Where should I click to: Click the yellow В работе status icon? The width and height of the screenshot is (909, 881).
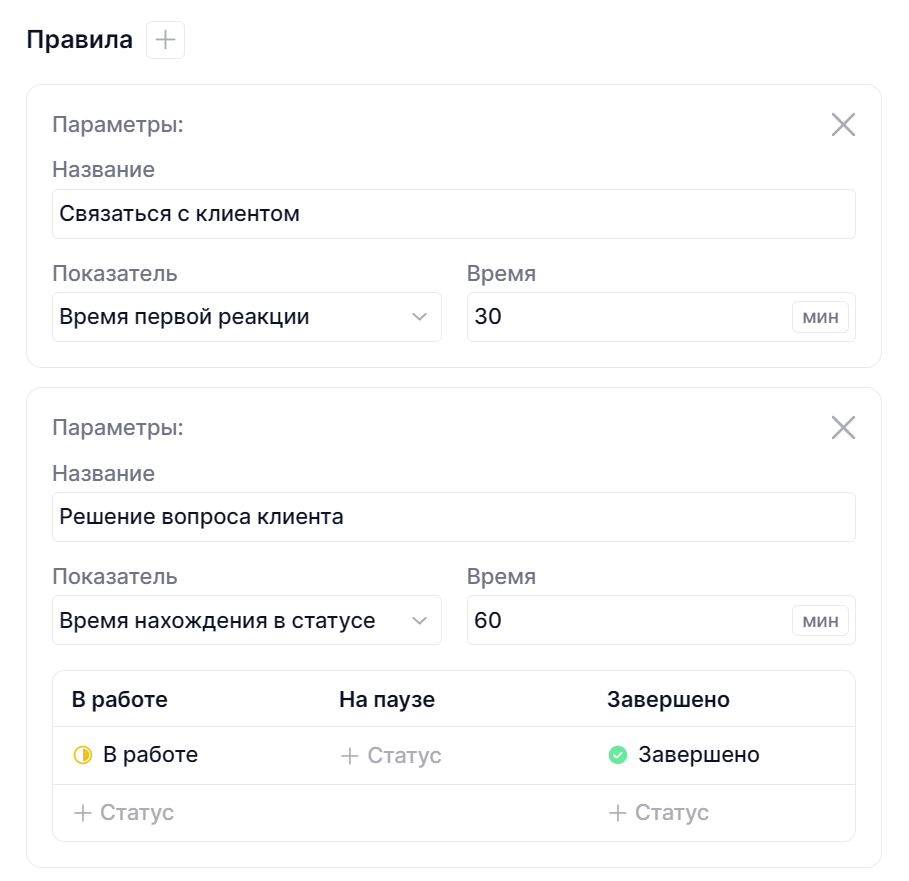coord(82,755)
